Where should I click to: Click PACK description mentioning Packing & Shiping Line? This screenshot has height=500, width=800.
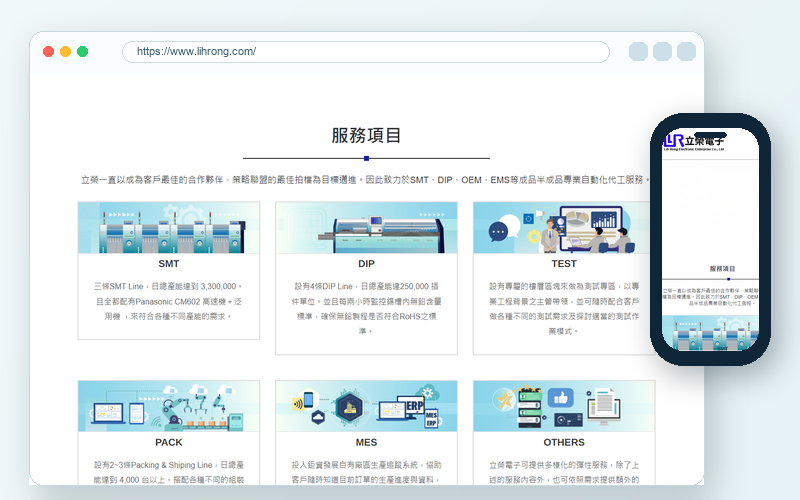coord(169,472)
